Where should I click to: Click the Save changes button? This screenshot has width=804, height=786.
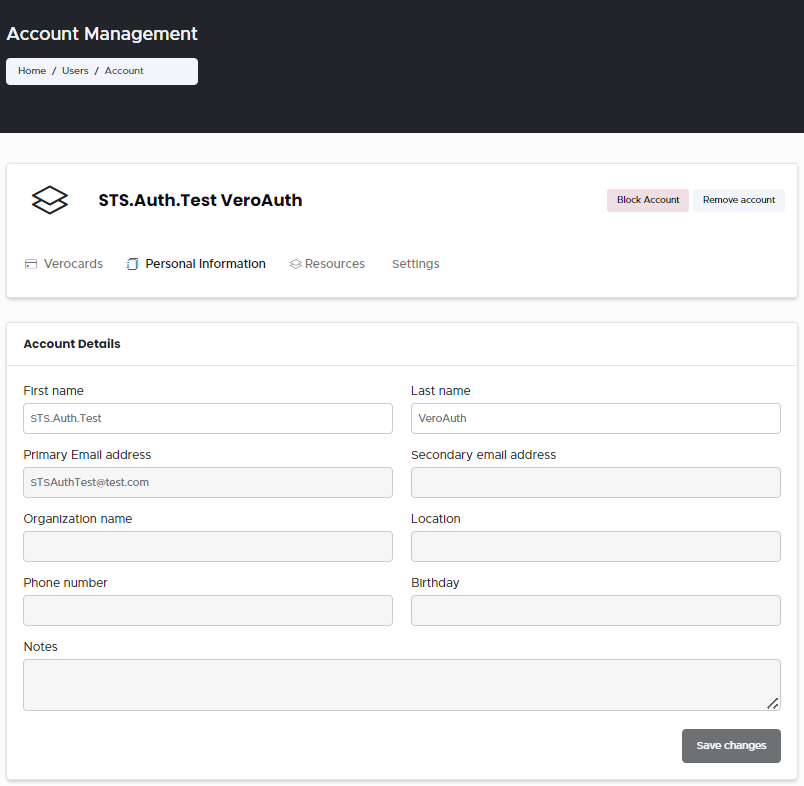point(731,746)
